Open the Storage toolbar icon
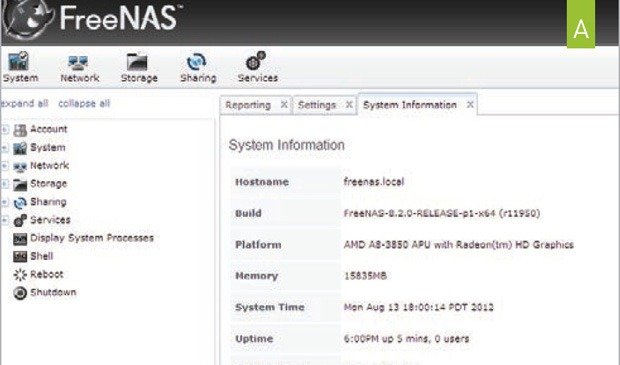The width and height of the screenshot is (620, 365). [x=139, y=66]
